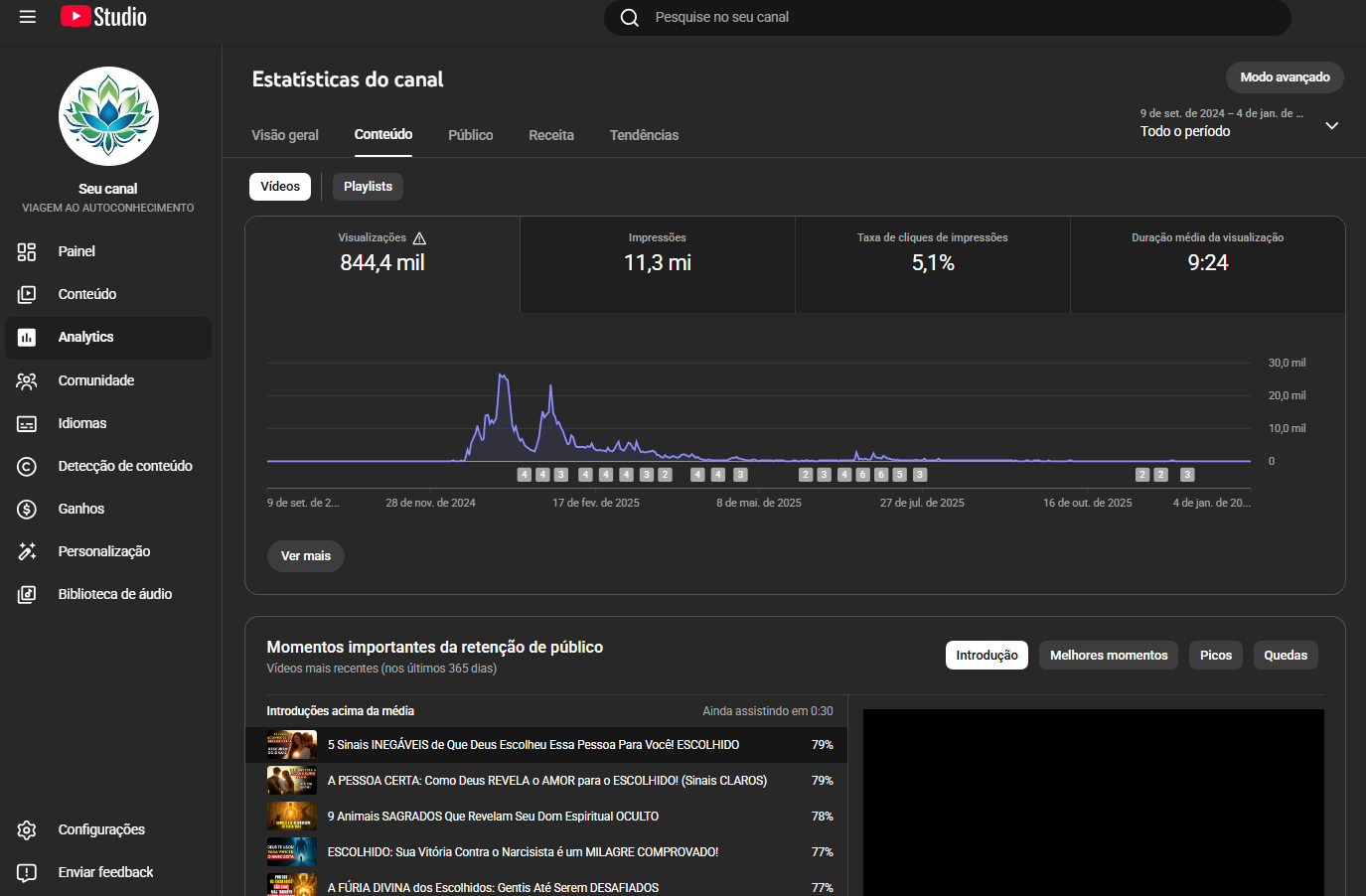Select the Impressões metric card
The width and height of the screenshot is (1366, 896).
click(658, 265)
